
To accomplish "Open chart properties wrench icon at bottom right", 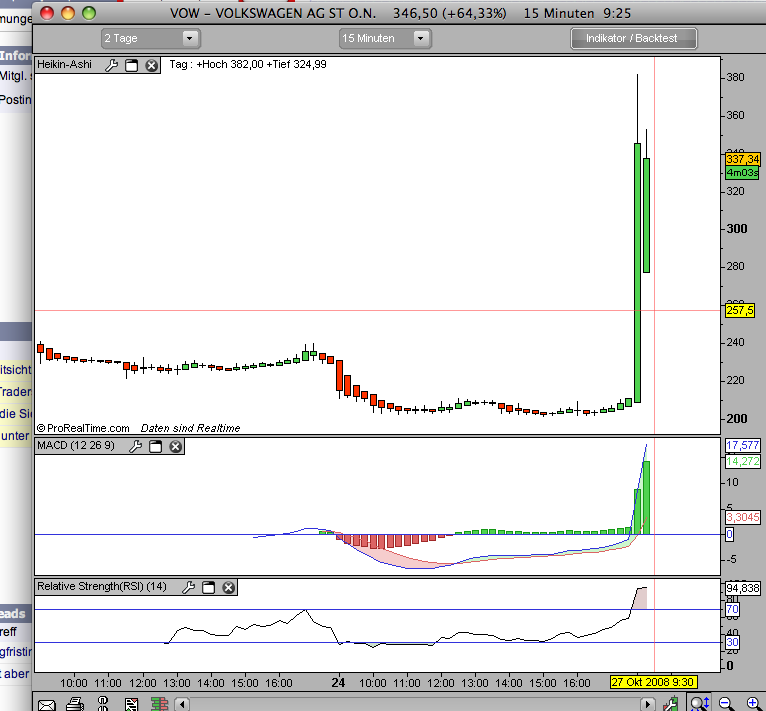I will point(671,704).
